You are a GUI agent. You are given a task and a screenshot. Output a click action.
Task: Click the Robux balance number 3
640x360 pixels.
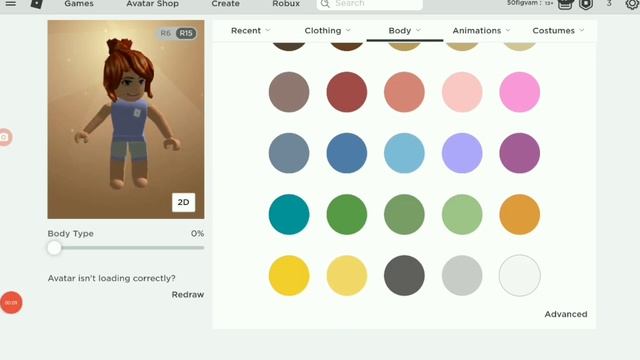point(609,4)
